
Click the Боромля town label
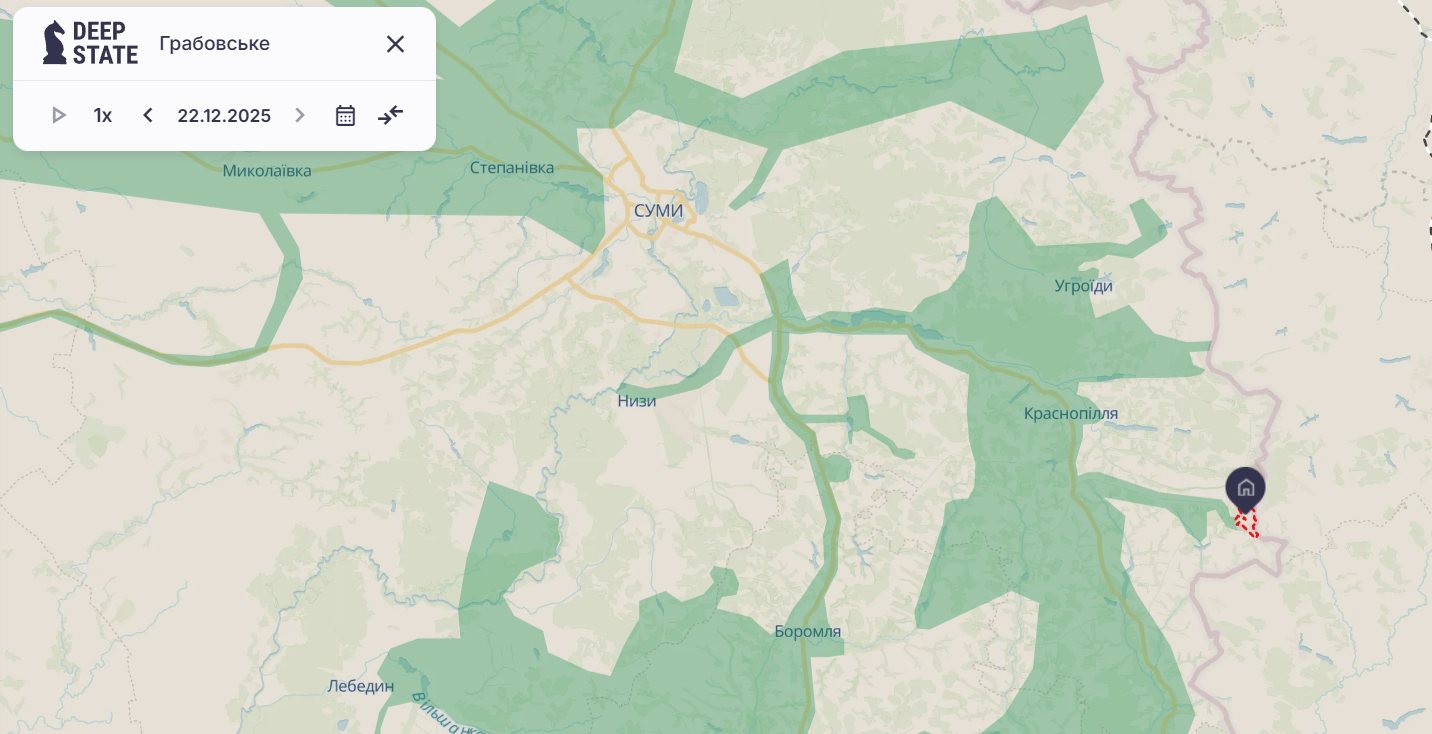(x=808, y=631)
